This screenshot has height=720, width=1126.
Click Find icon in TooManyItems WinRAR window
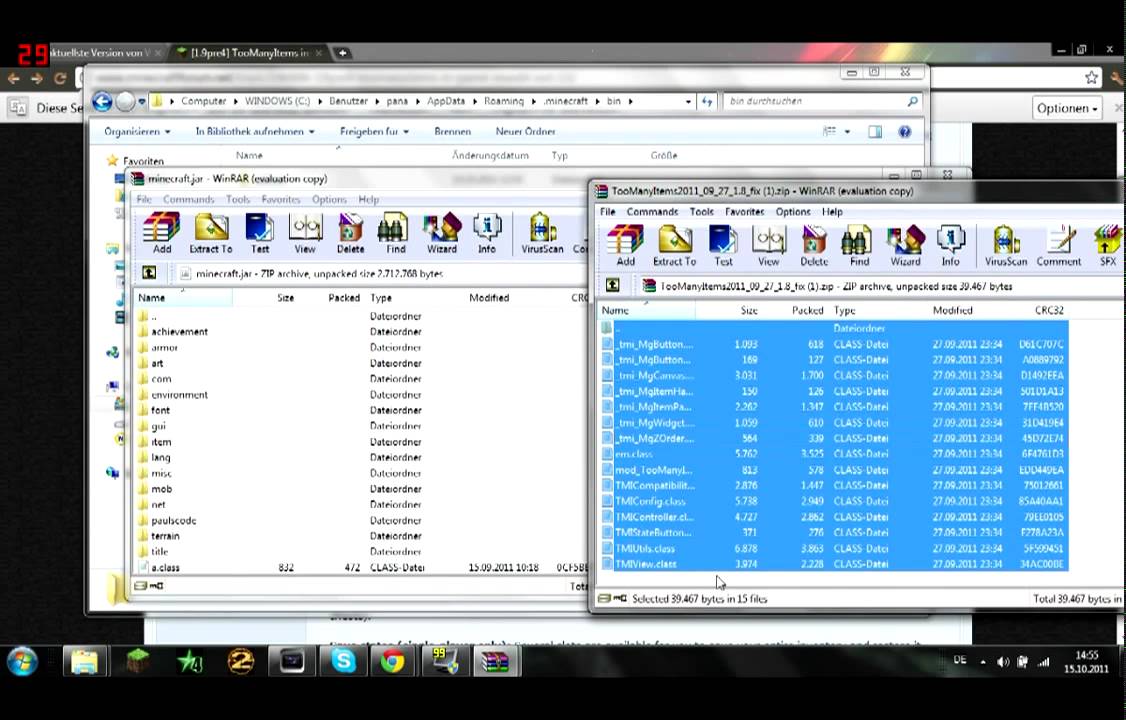[859, 246]
